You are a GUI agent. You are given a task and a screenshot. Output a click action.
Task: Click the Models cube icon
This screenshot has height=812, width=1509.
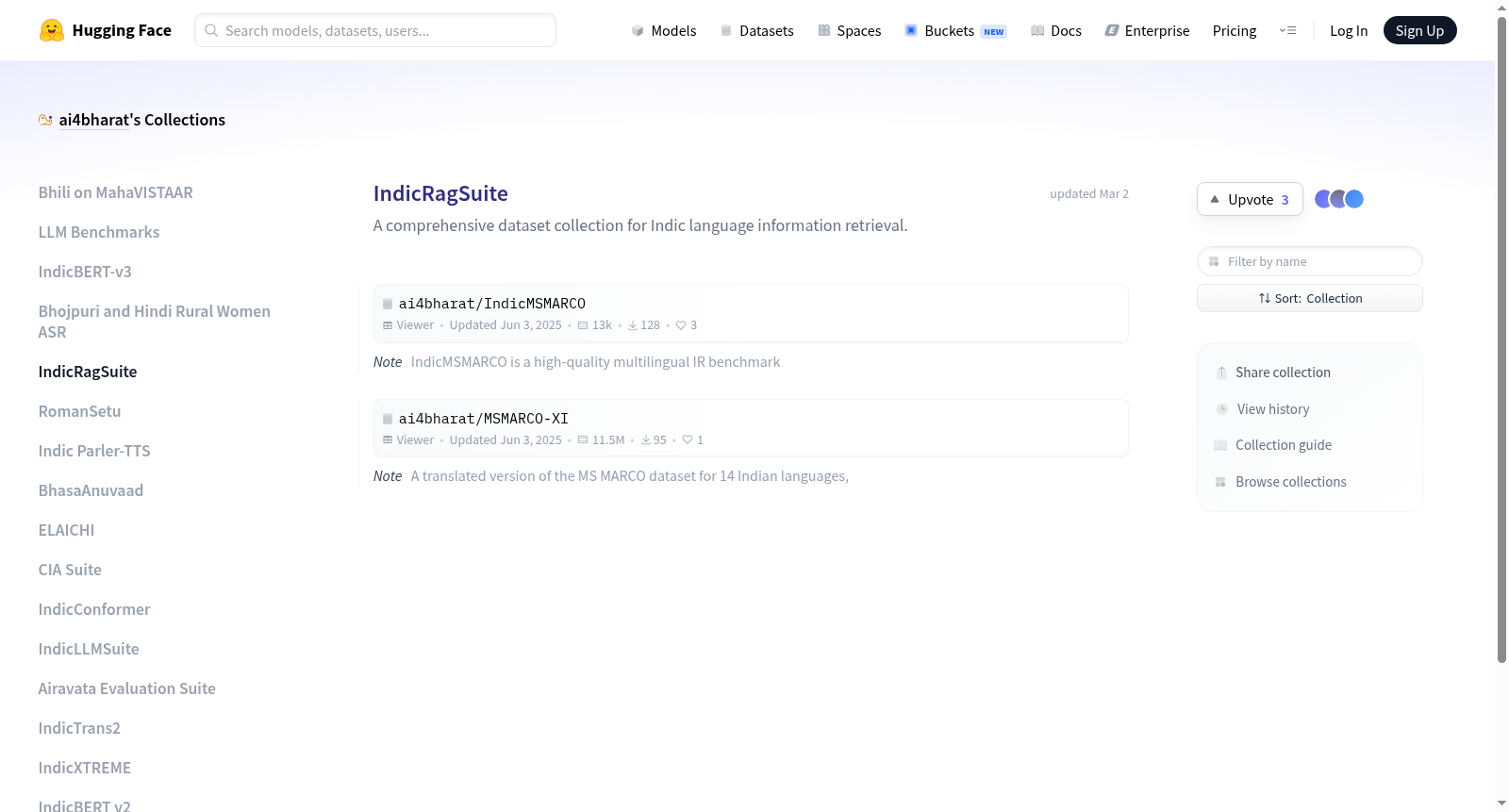click(638, 30)
